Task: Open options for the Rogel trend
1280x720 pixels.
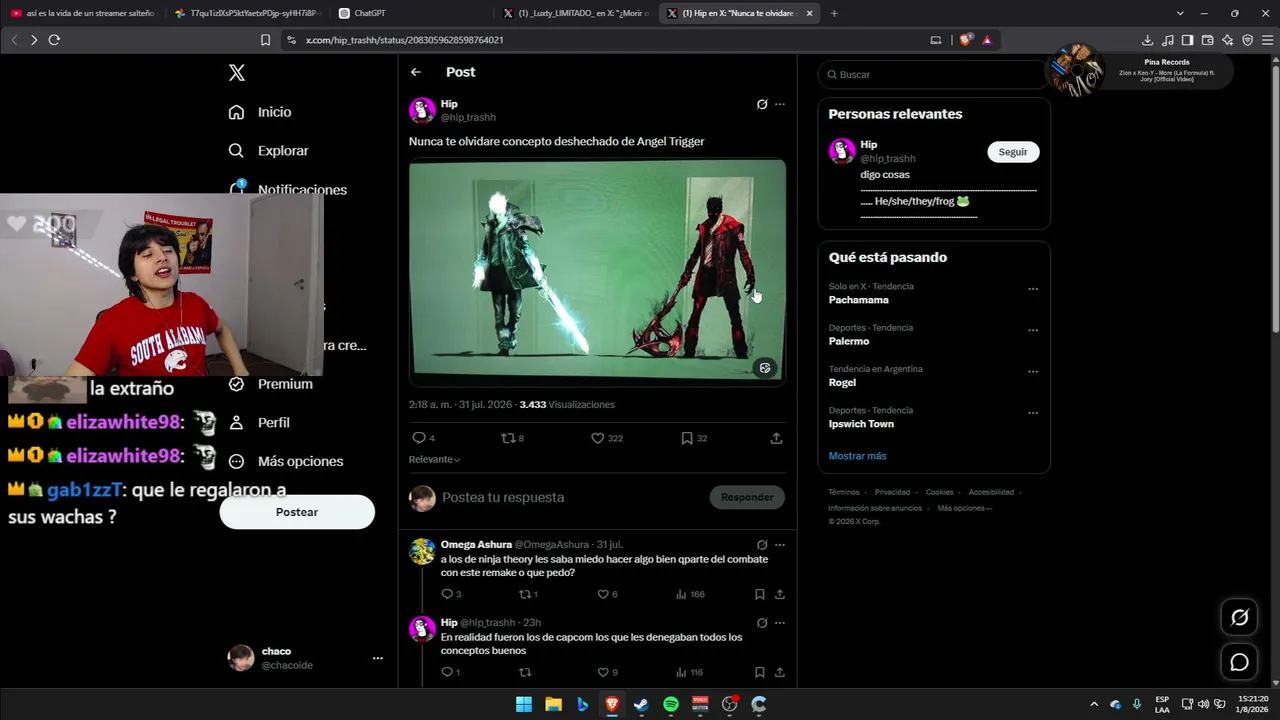Action: coord(1033,371)
